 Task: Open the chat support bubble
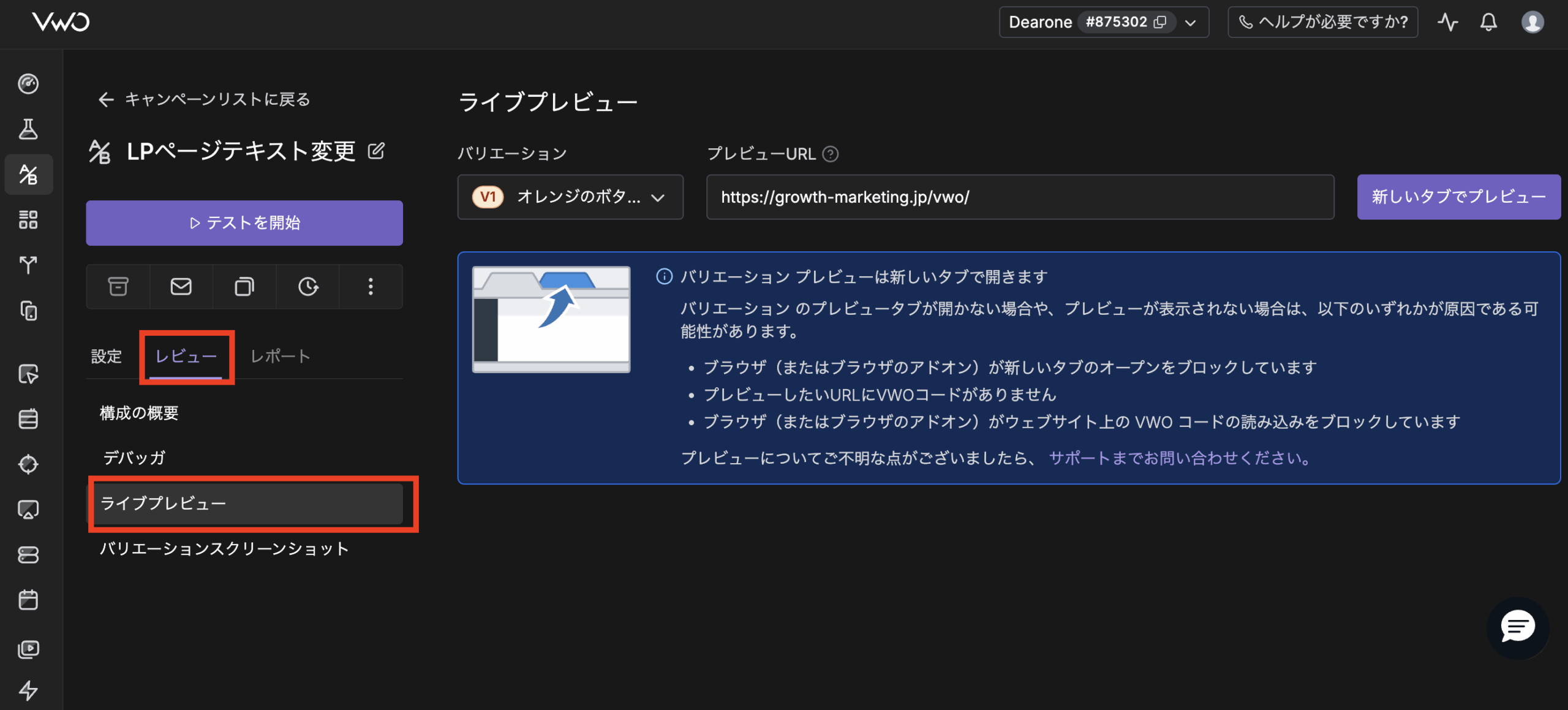click(x=1517, y=627)
